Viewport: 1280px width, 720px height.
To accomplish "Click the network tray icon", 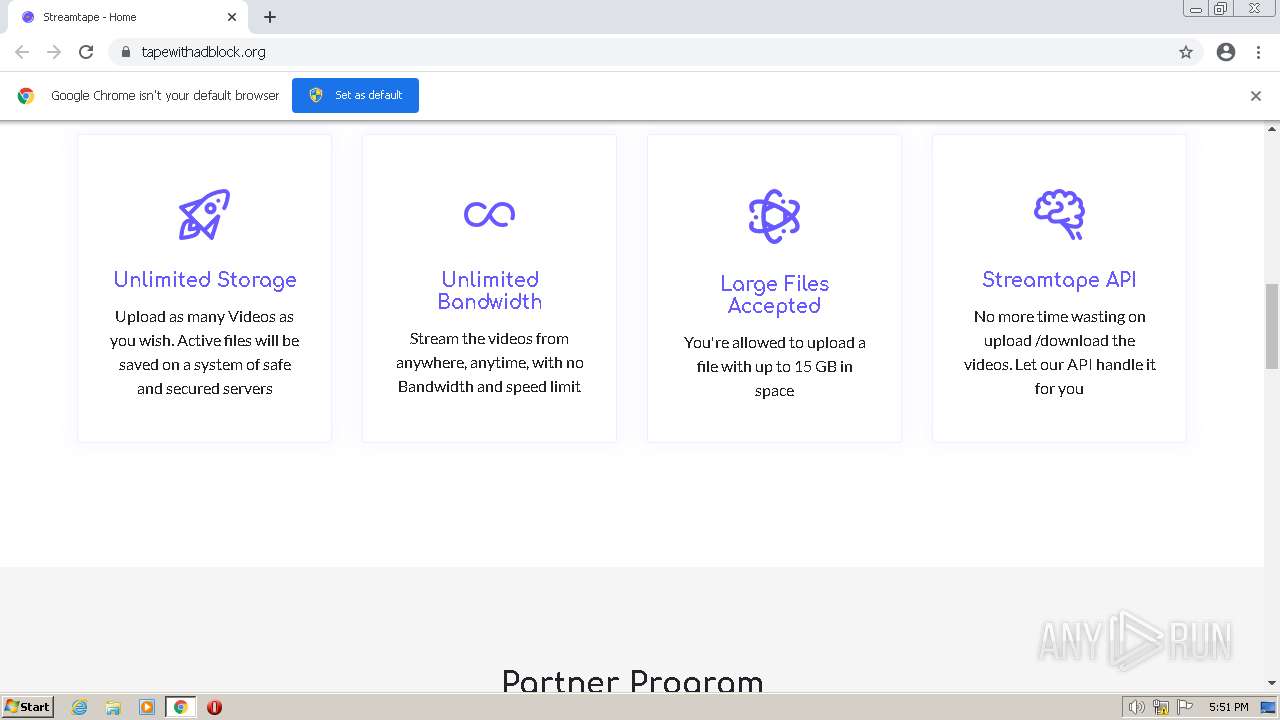I will [x=1161, y=707].
